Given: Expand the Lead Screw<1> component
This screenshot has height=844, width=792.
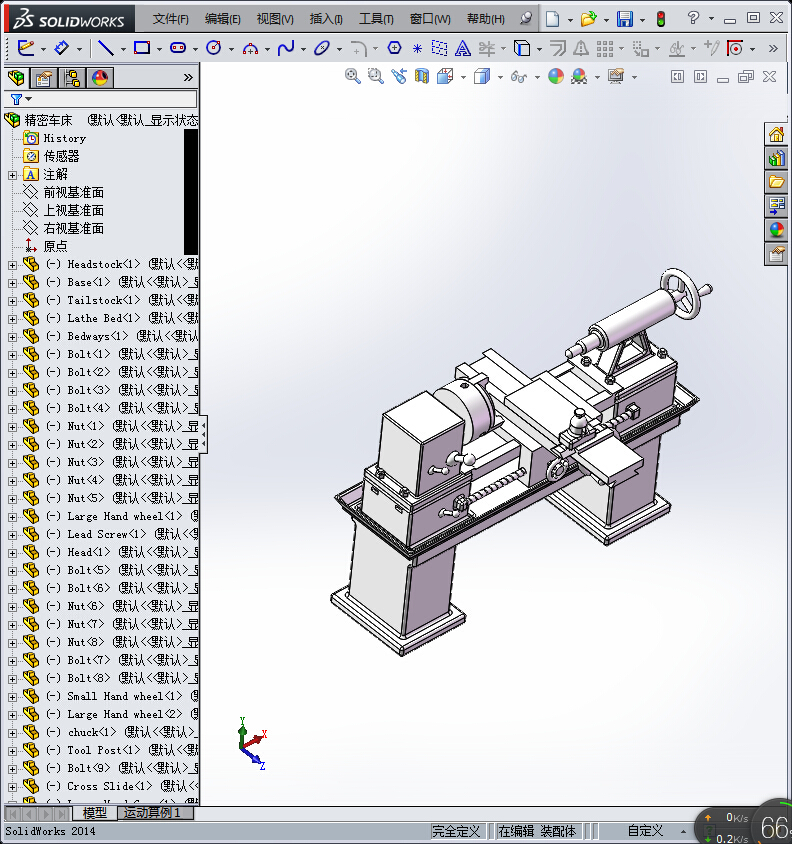Looking at the screenshot, I should click(12, 535).
